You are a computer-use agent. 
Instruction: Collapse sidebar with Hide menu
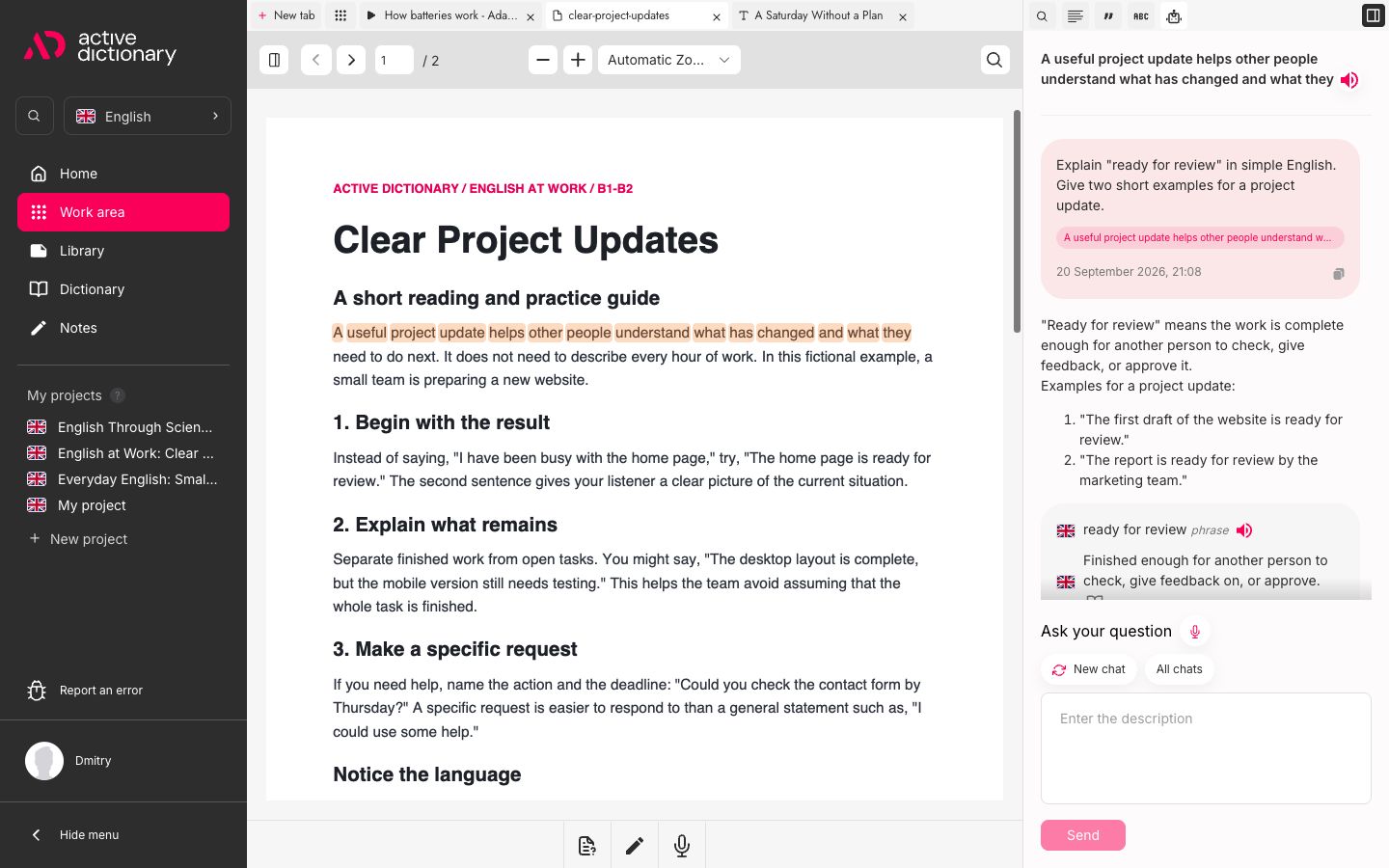coord(75,835)
